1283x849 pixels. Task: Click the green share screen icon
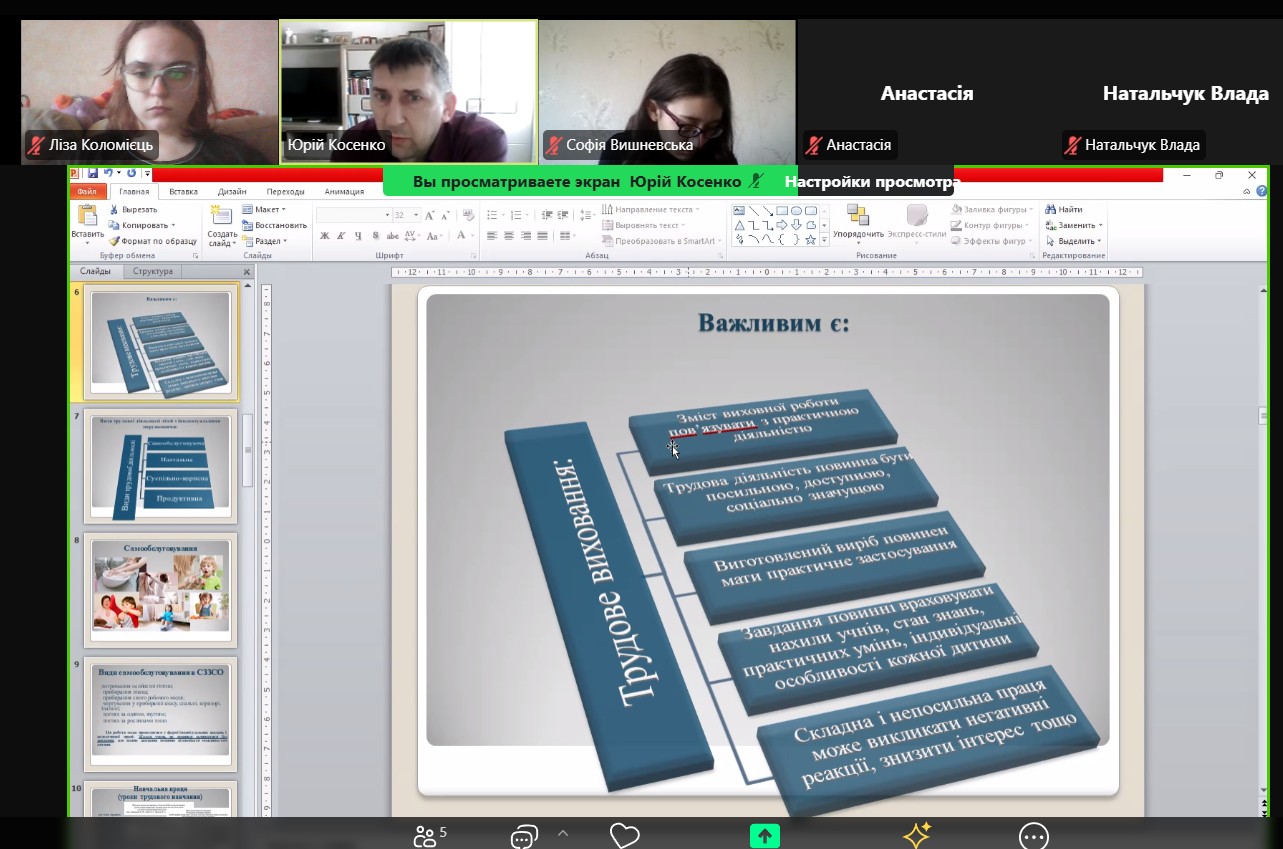coord(765,835)
